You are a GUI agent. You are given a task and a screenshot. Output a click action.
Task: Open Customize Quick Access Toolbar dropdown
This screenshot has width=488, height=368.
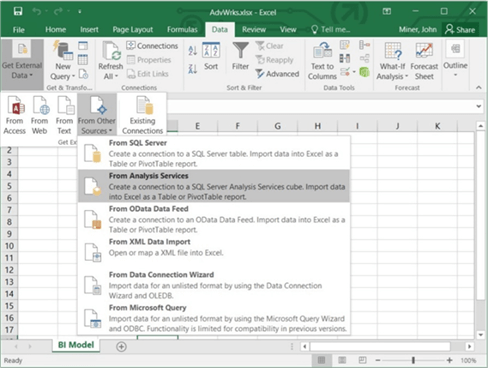click(x=80, y=12)
